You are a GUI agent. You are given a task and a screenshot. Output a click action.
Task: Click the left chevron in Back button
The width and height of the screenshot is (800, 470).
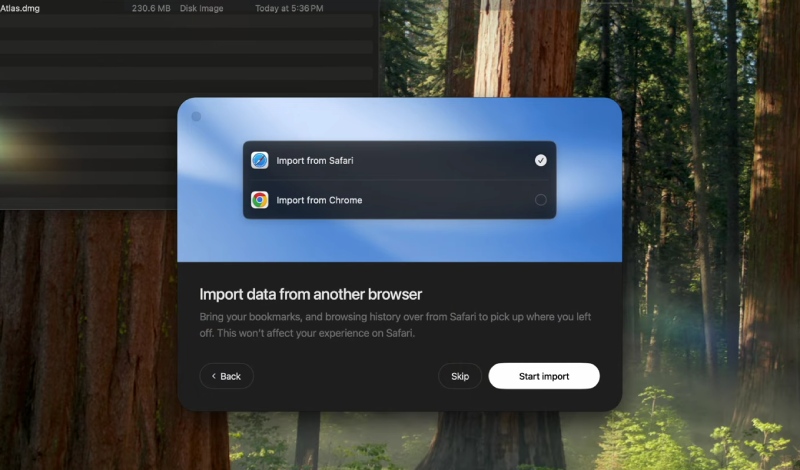pos(214,376)
